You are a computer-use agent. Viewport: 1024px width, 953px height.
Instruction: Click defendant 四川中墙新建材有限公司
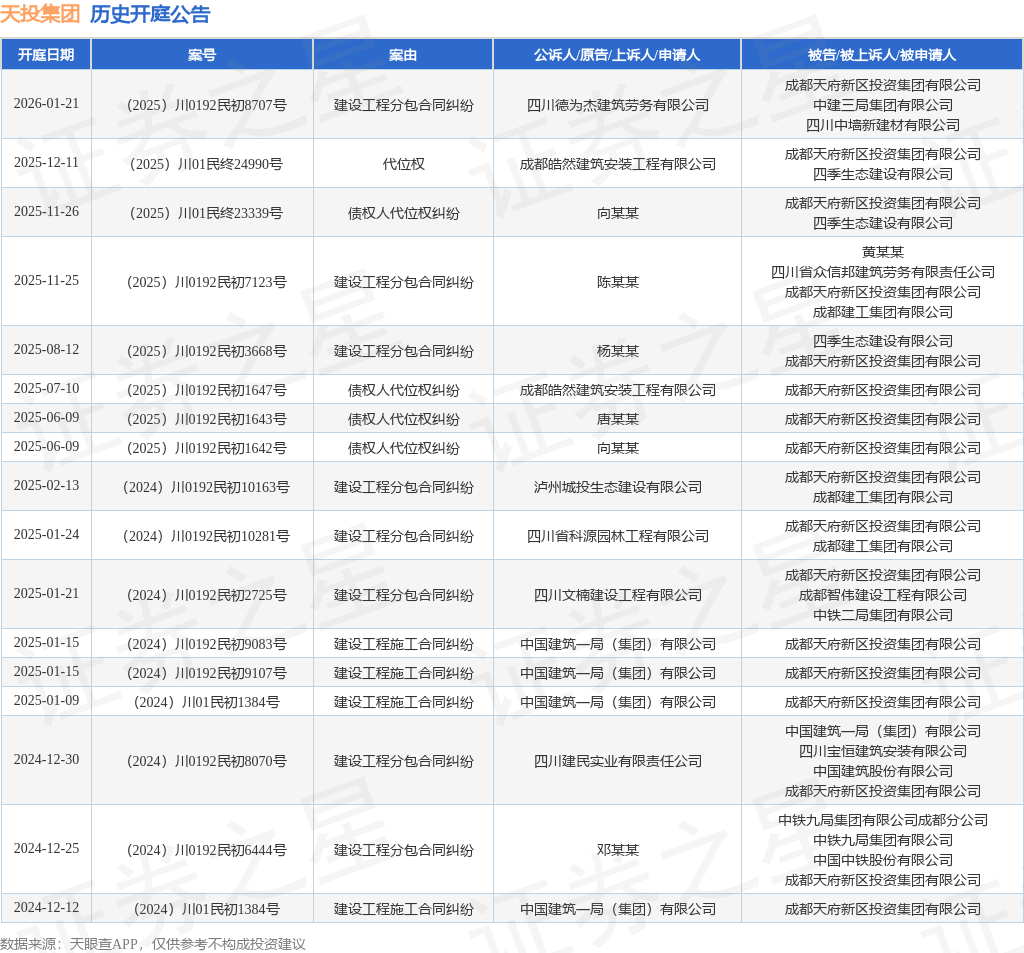pos(883,125)
